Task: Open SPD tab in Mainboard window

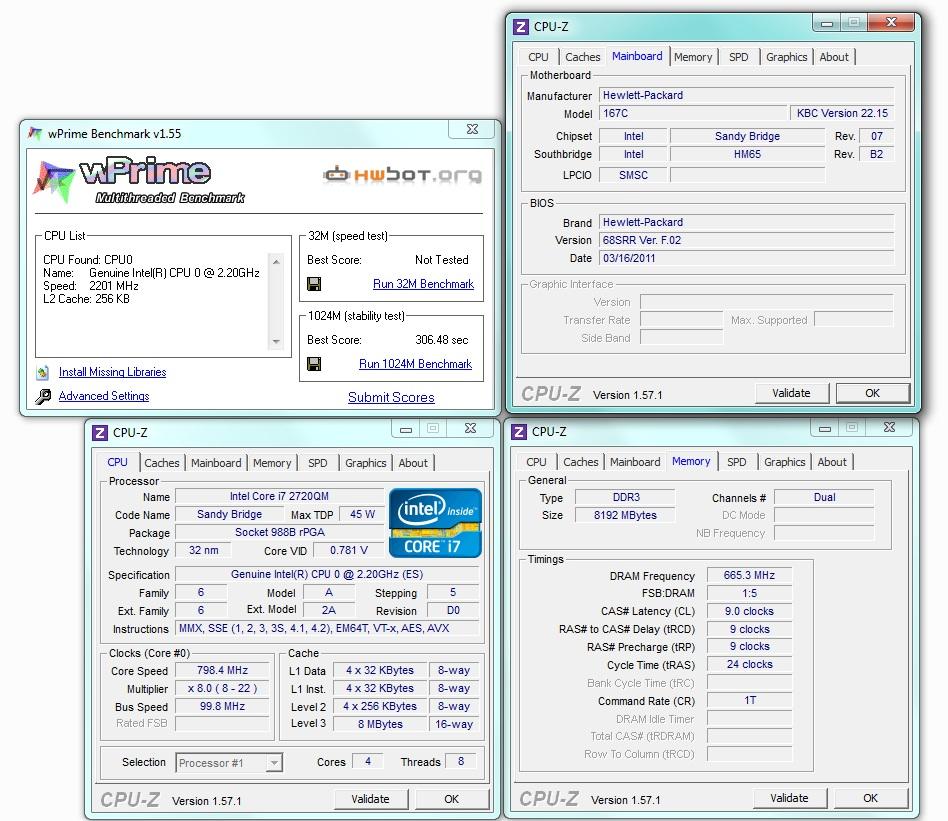Action: [738, 57]
